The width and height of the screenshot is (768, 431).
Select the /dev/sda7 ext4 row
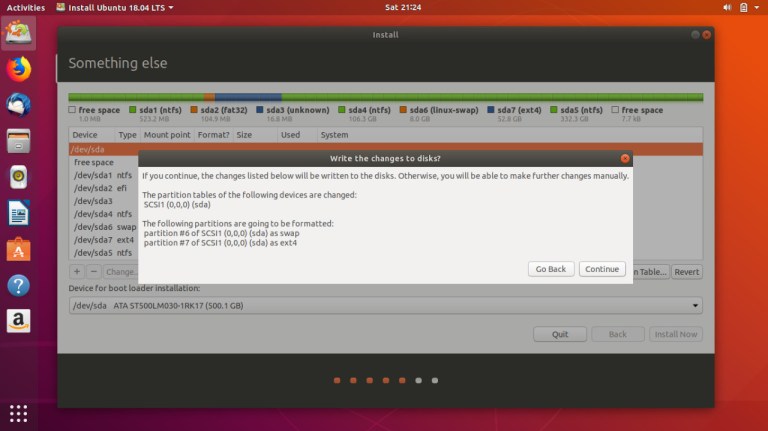(104, 240)
